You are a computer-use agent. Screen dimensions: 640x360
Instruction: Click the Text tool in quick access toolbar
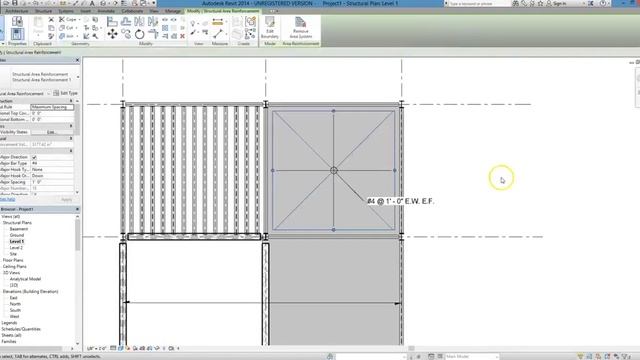point(92,3)
